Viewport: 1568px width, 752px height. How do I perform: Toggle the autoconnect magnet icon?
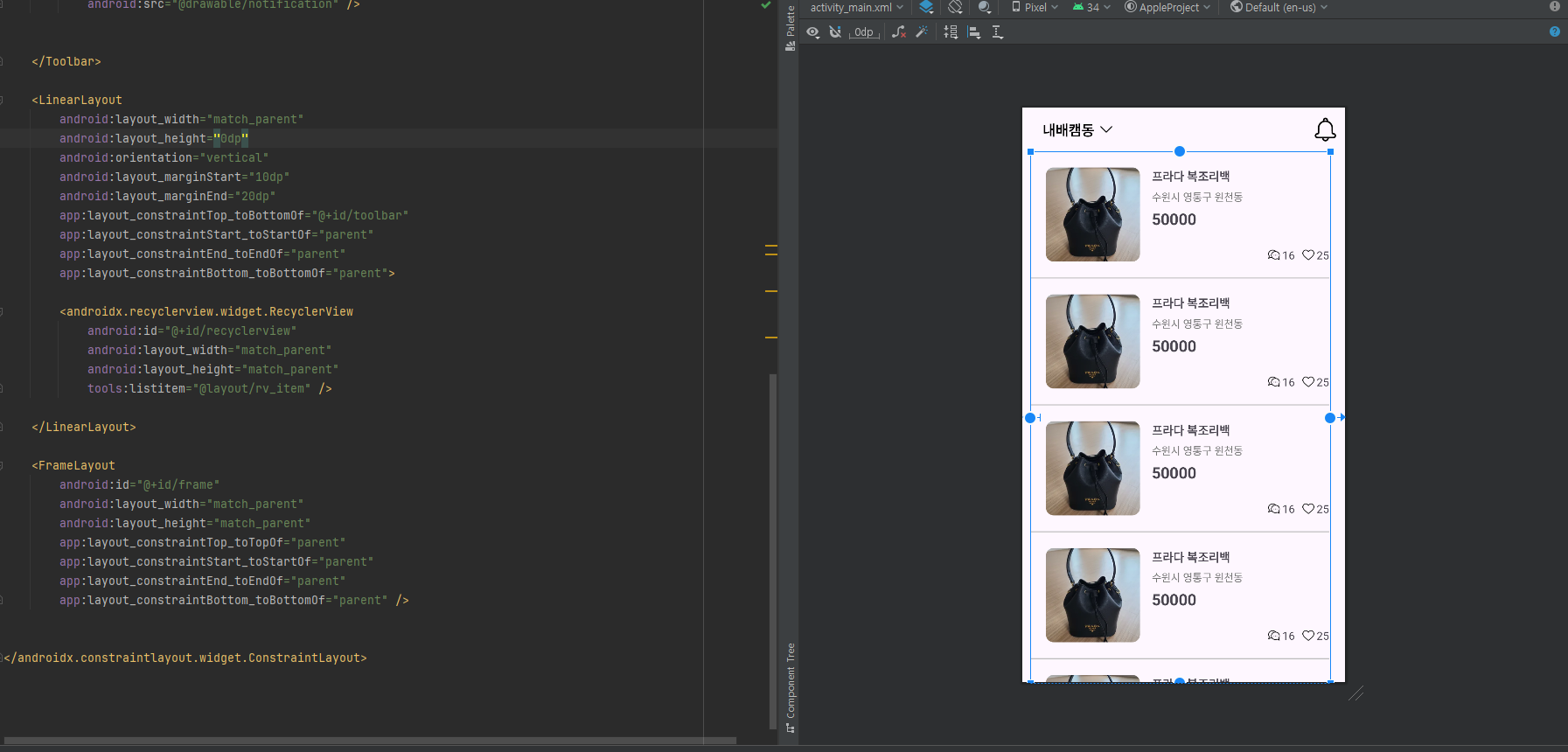[x=835, y=32]
